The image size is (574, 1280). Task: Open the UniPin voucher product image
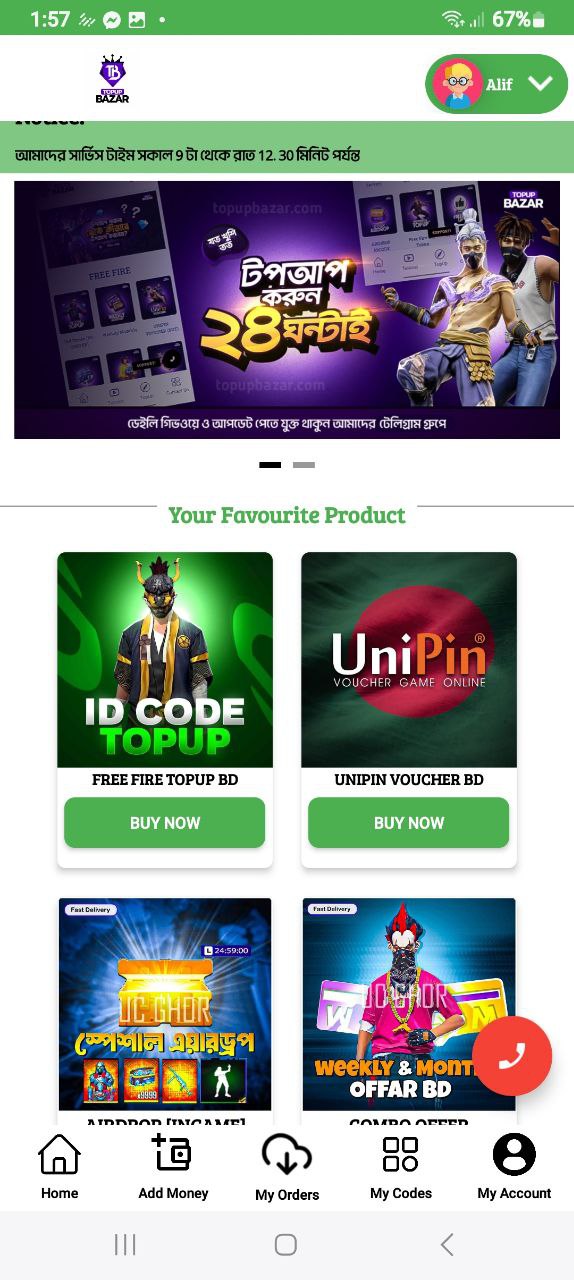point(409,660)
